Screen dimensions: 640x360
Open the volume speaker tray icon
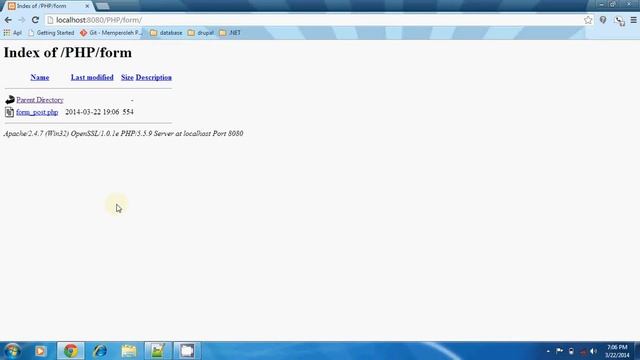(x=593, y=351)
